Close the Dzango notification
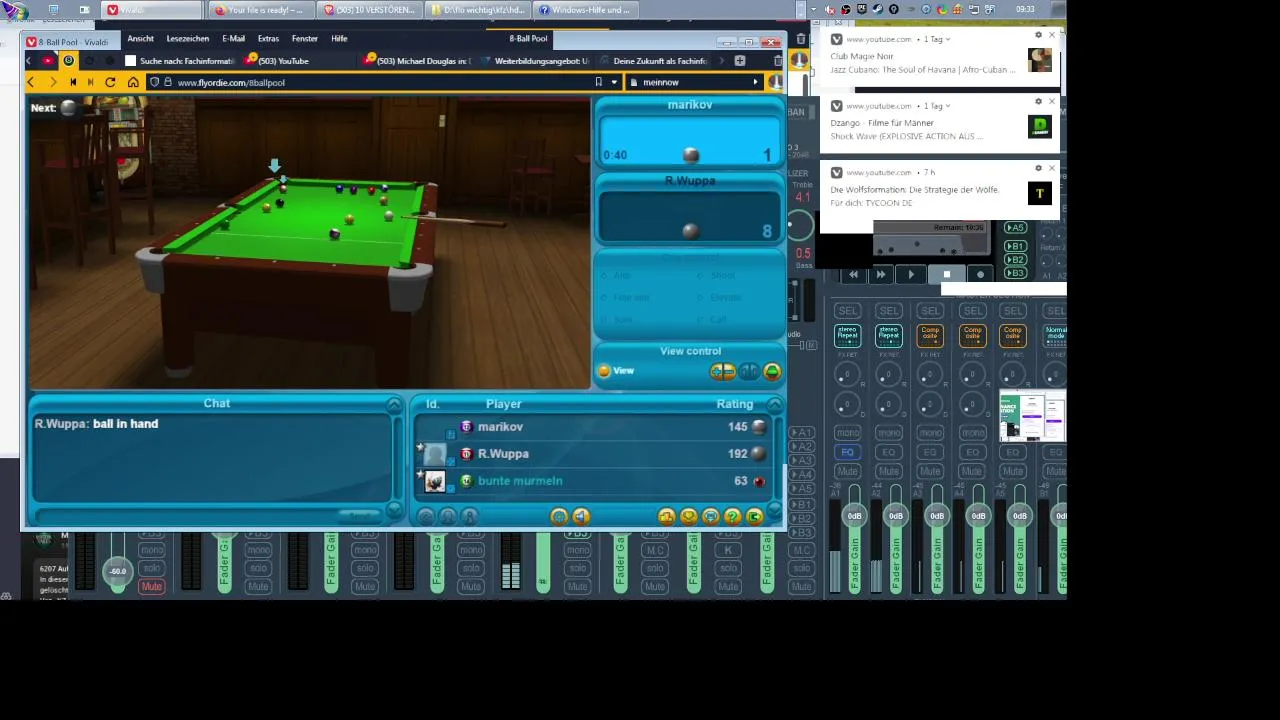Viewport: 1280px width, 720px height. [1051, 101]
